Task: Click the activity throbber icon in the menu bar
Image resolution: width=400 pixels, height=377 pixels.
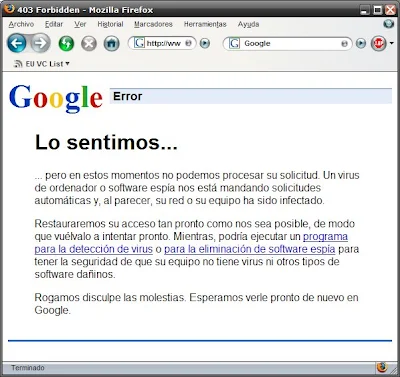Action: (x=389, y=24)
